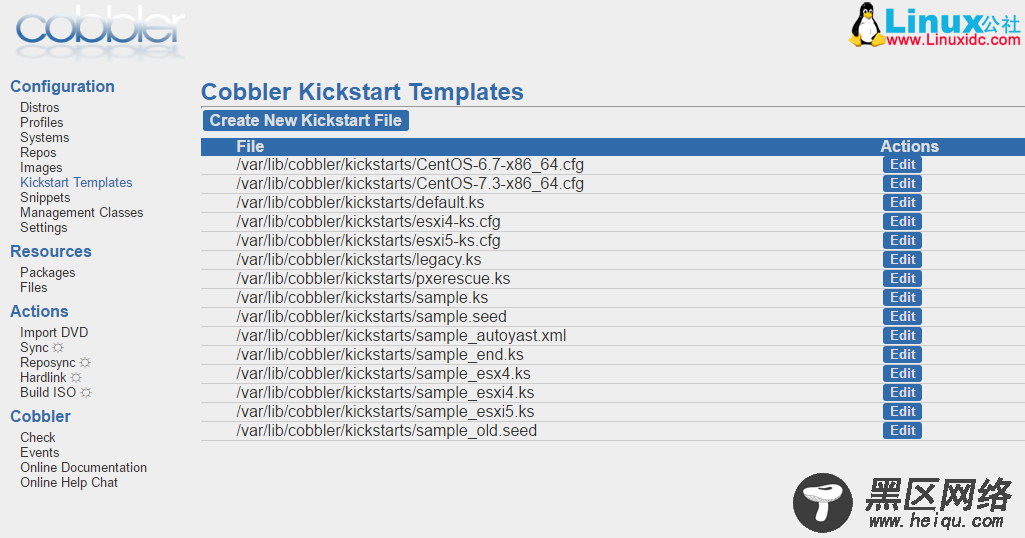Click the gear icon next to Reposync

pos(85,362)
